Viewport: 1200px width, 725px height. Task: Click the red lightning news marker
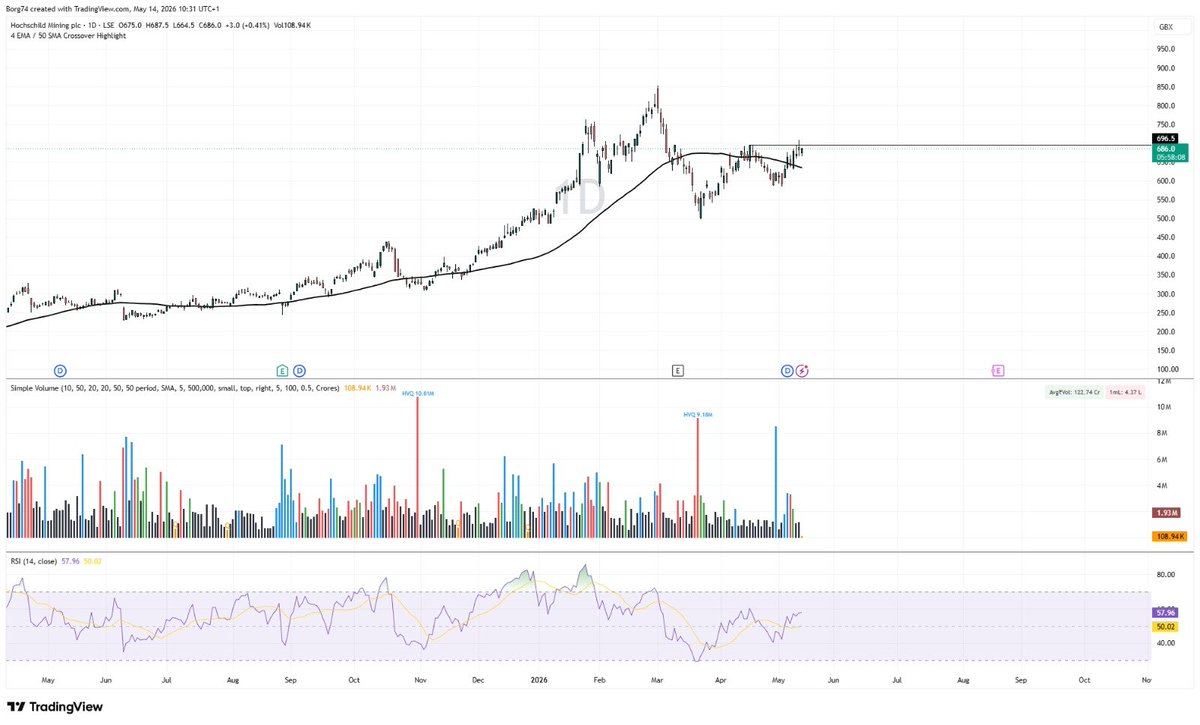coord(802,370)
